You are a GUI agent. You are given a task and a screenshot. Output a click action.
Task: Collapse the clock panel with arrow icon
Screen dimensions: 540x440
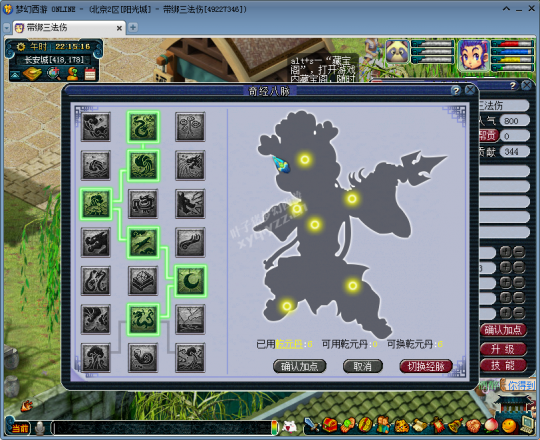tap(15, 74)
